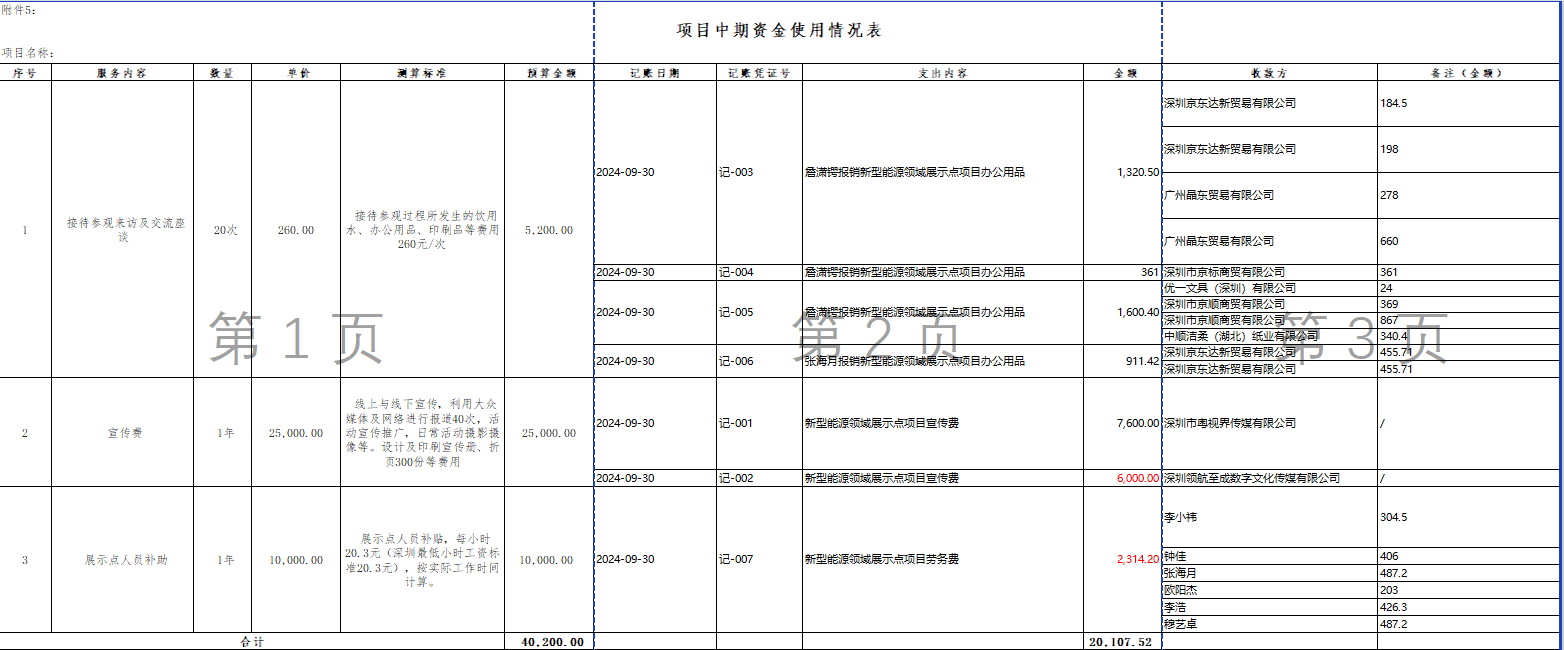Click the '记账凭证号' column header
This screenshot has width=1564, height=650.
pyautogui.click(x=759, y=73)
